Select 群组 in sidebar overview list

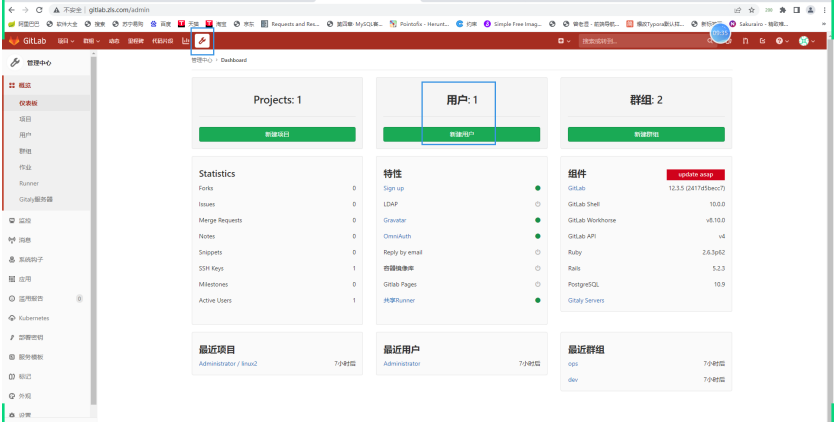25,151
